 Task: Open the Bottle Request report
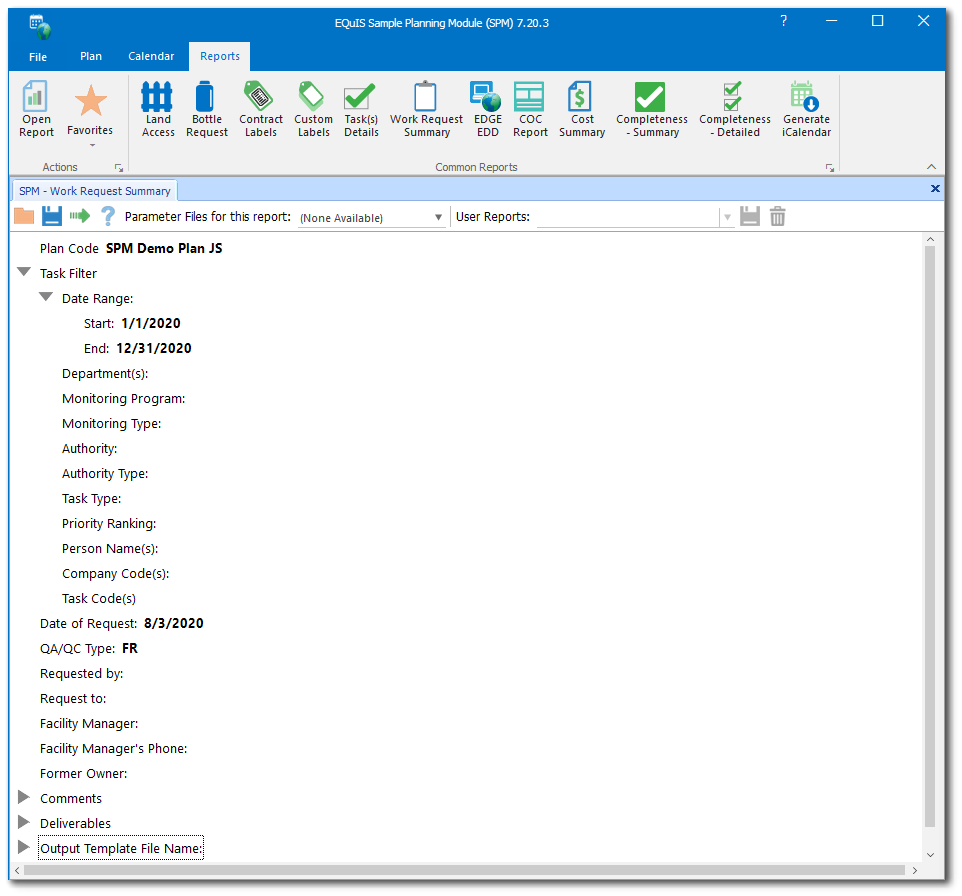pos(207,108)
